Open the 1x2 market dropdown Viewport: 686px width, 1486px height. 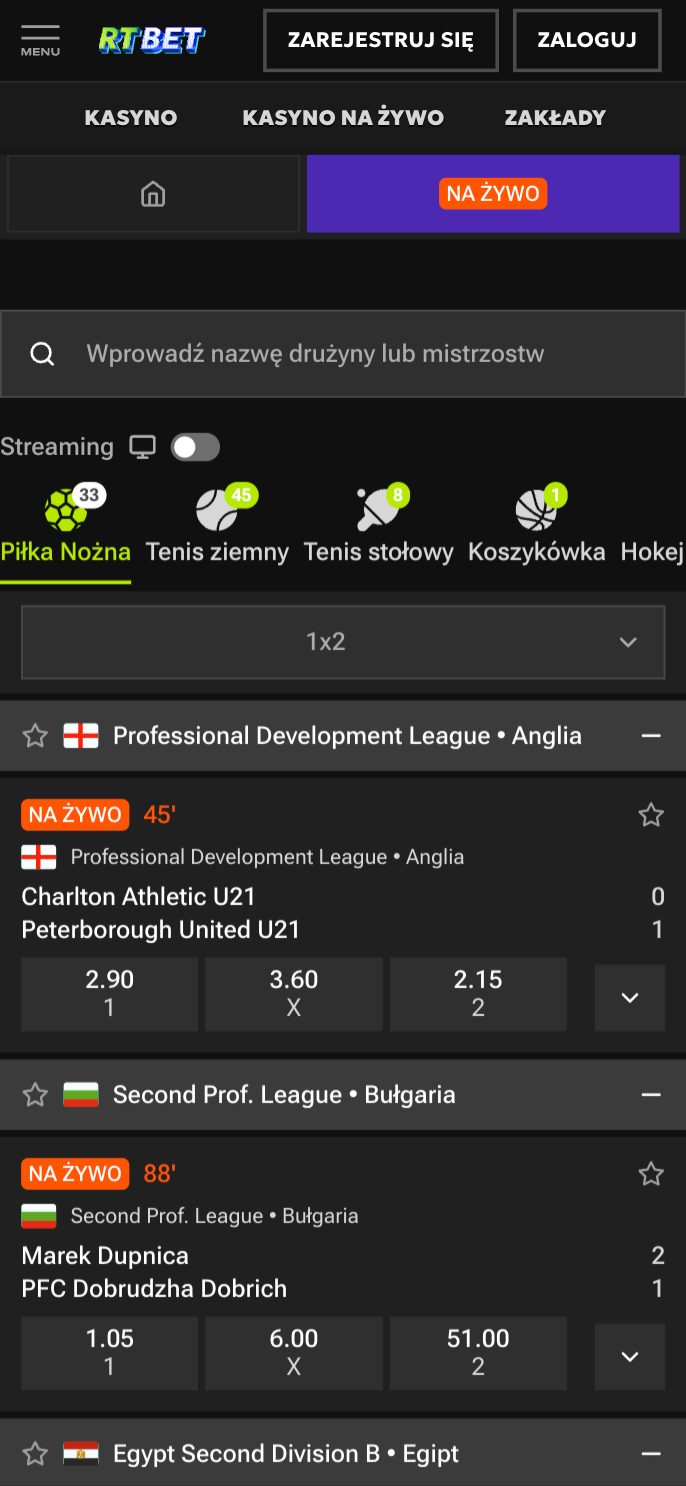tap(343, 642)
